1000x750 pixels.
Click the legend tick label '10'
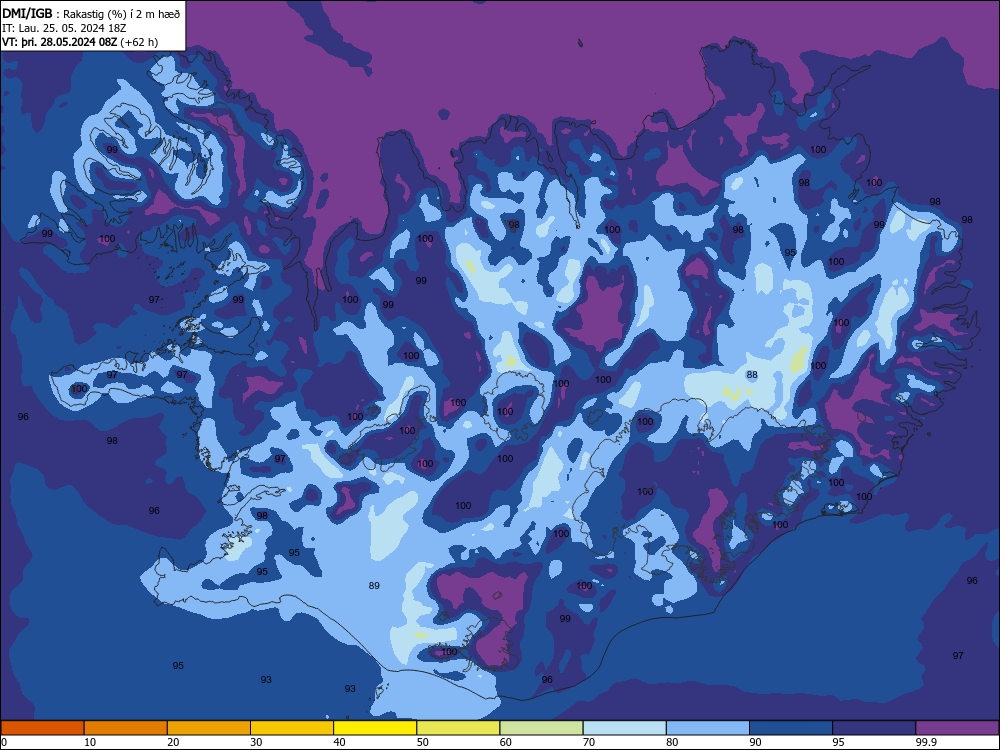coord(90,742)
